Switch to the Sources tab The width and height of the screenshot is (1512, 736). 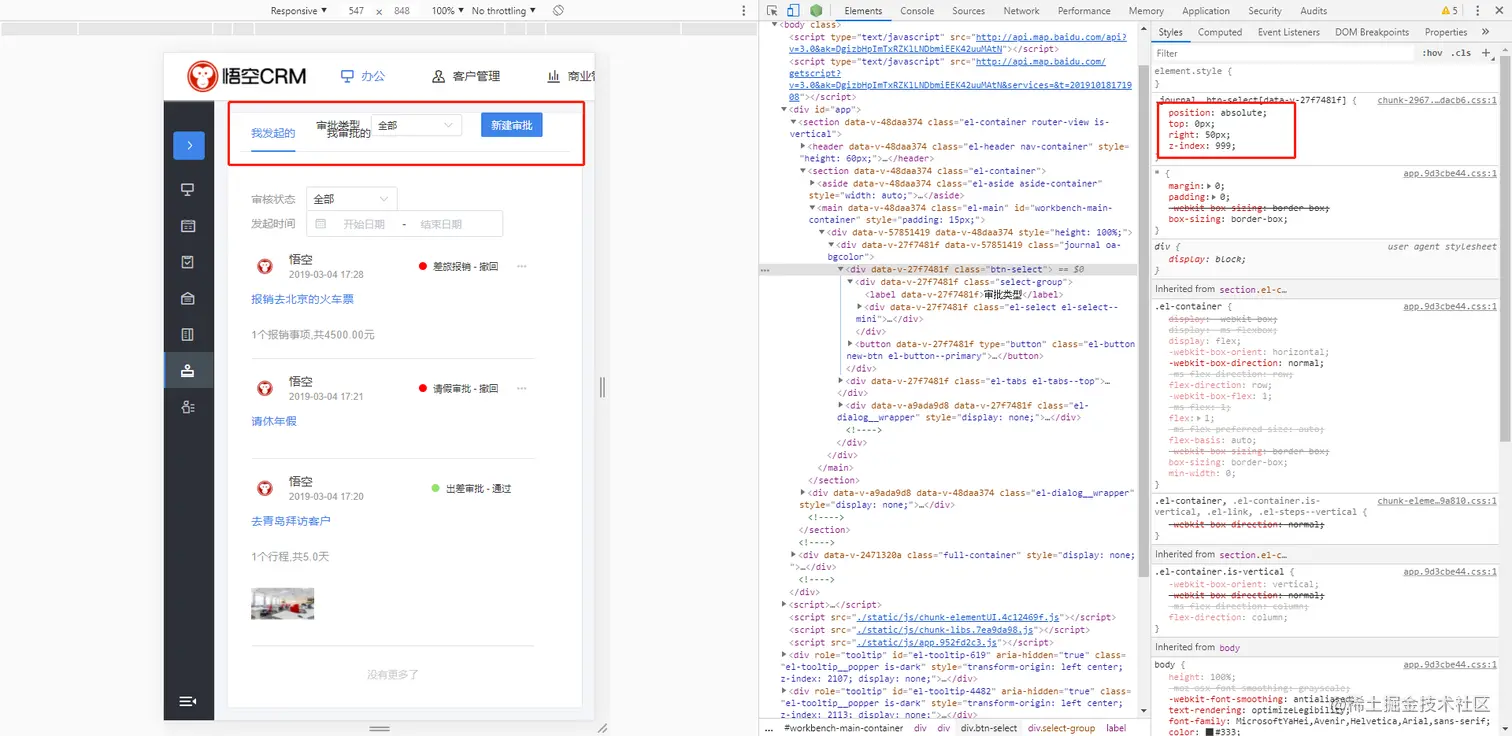coord(968,11)
